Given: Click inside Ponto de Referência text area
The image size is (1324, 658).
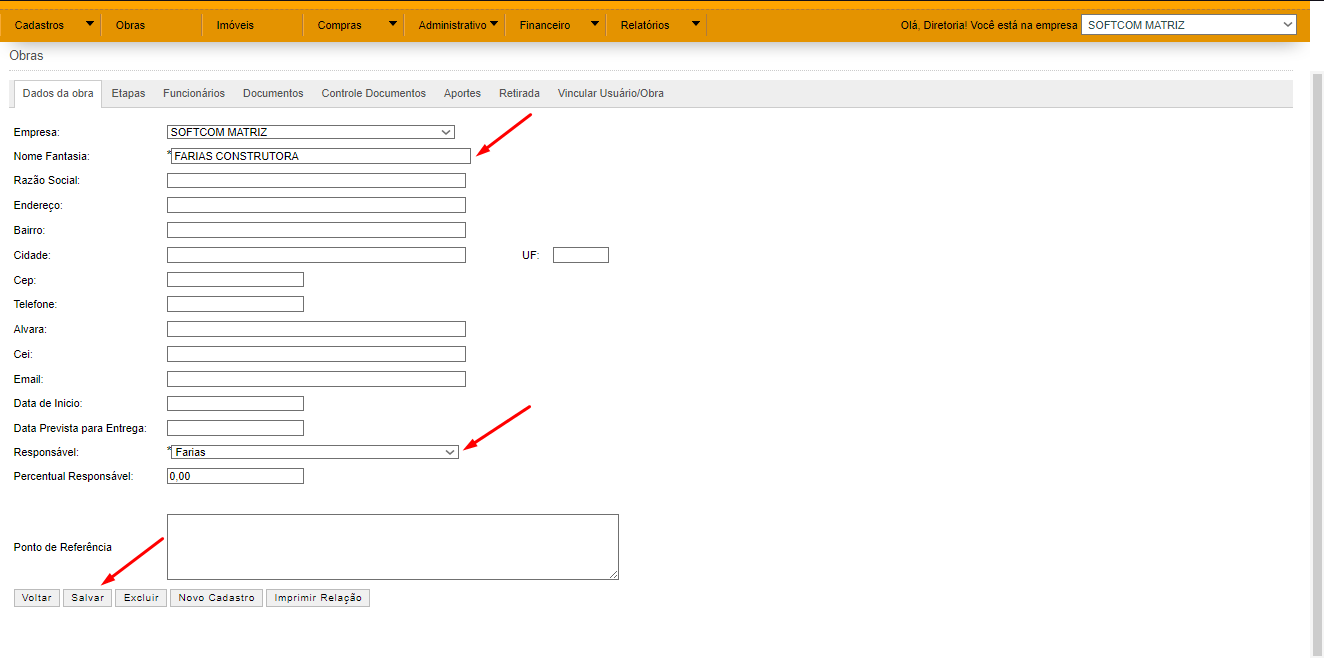Looking at the screenshot, I should [392, 546].
